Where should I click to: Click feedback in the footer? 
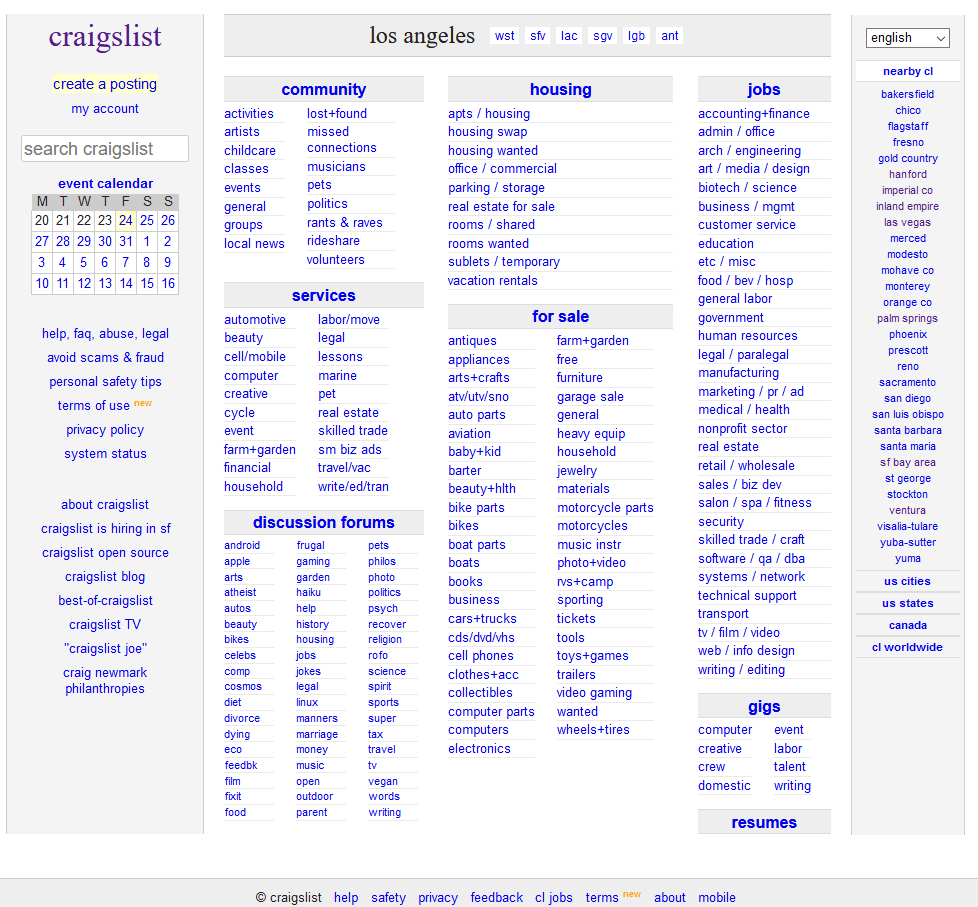coord(496,898)
